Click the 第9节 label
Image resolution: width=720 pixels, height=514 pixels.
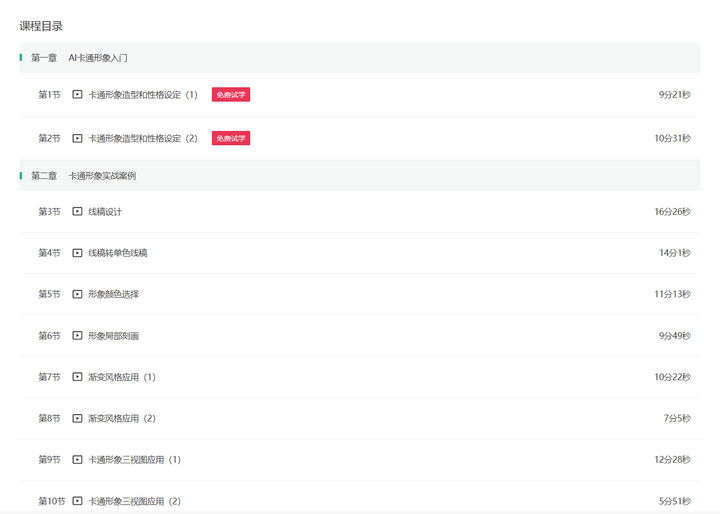(x=49, y=460)
